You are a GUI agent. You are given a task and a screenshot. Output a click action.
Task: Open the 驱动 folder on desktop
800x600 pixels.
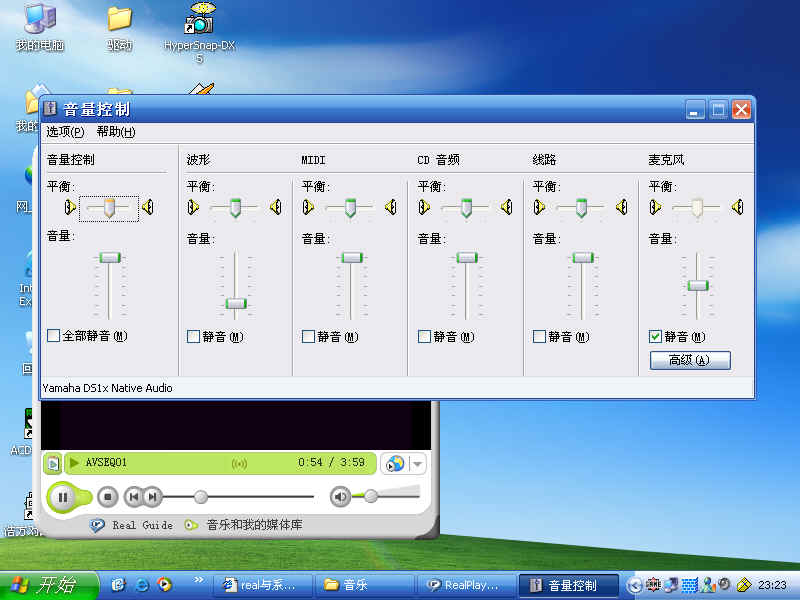[x=120, y=28]
